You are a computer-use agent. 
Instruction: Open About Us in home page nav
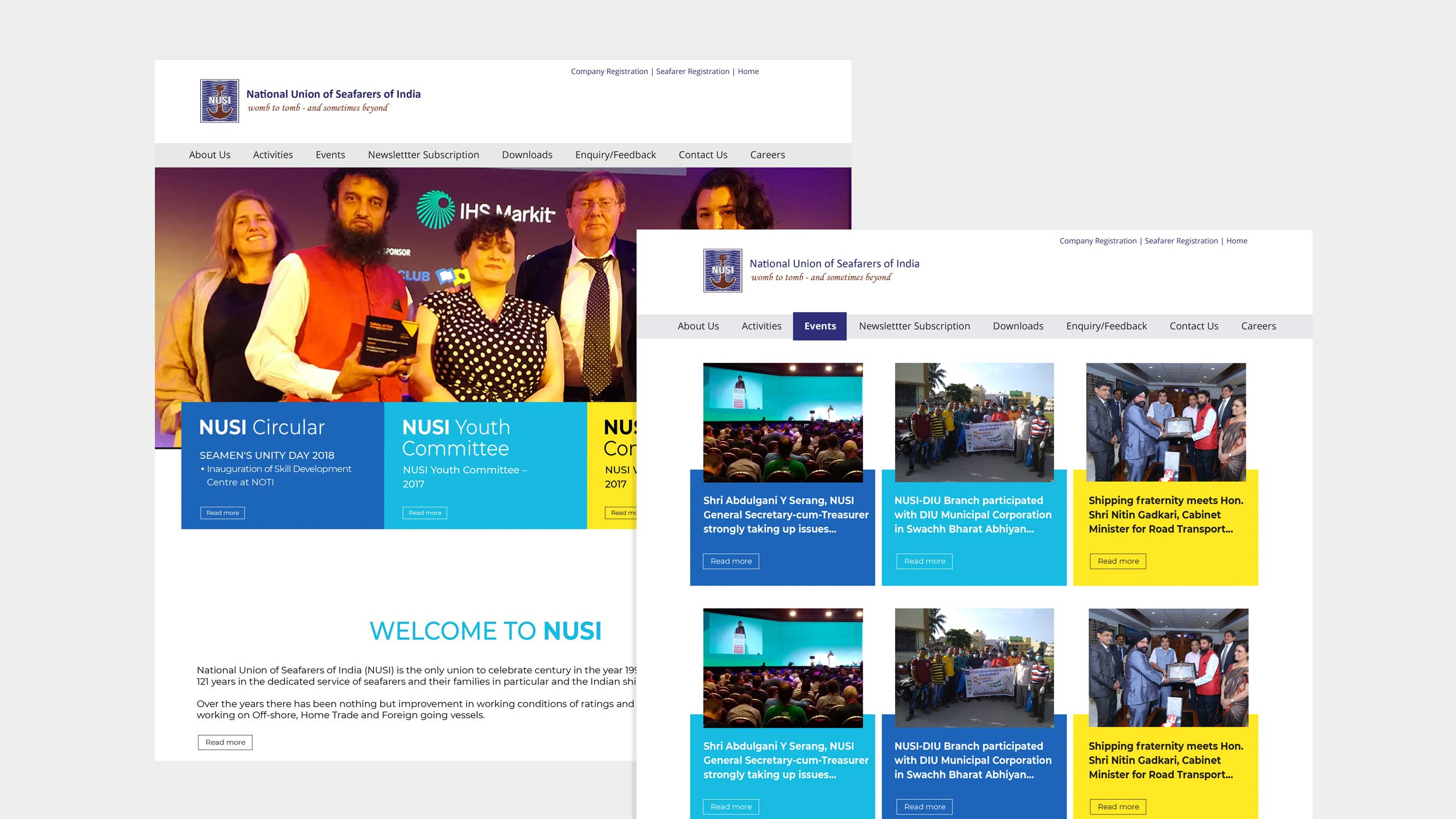(x=210, y=155)
